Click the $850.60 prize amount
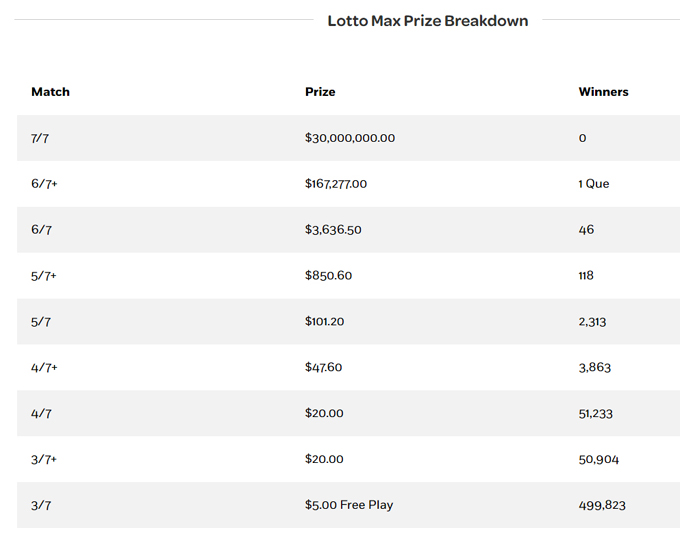 [x=328, y=276]
